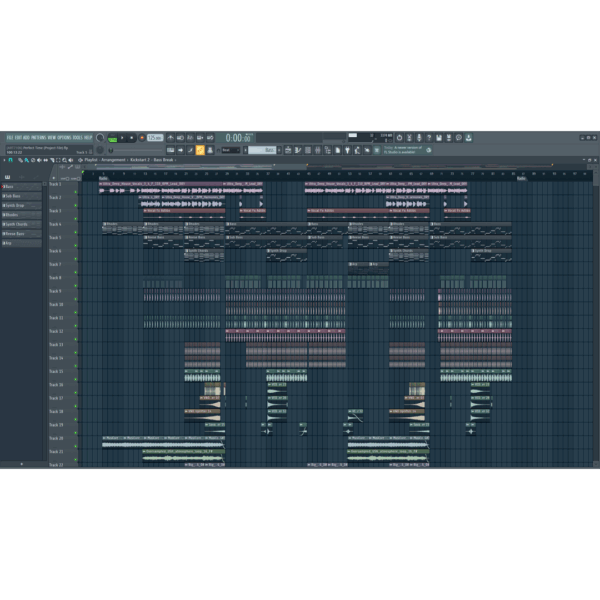Toggle the multilink-to-controllers icon
Viewport: 600px width, 600px height.
click(x=210, y=150)
